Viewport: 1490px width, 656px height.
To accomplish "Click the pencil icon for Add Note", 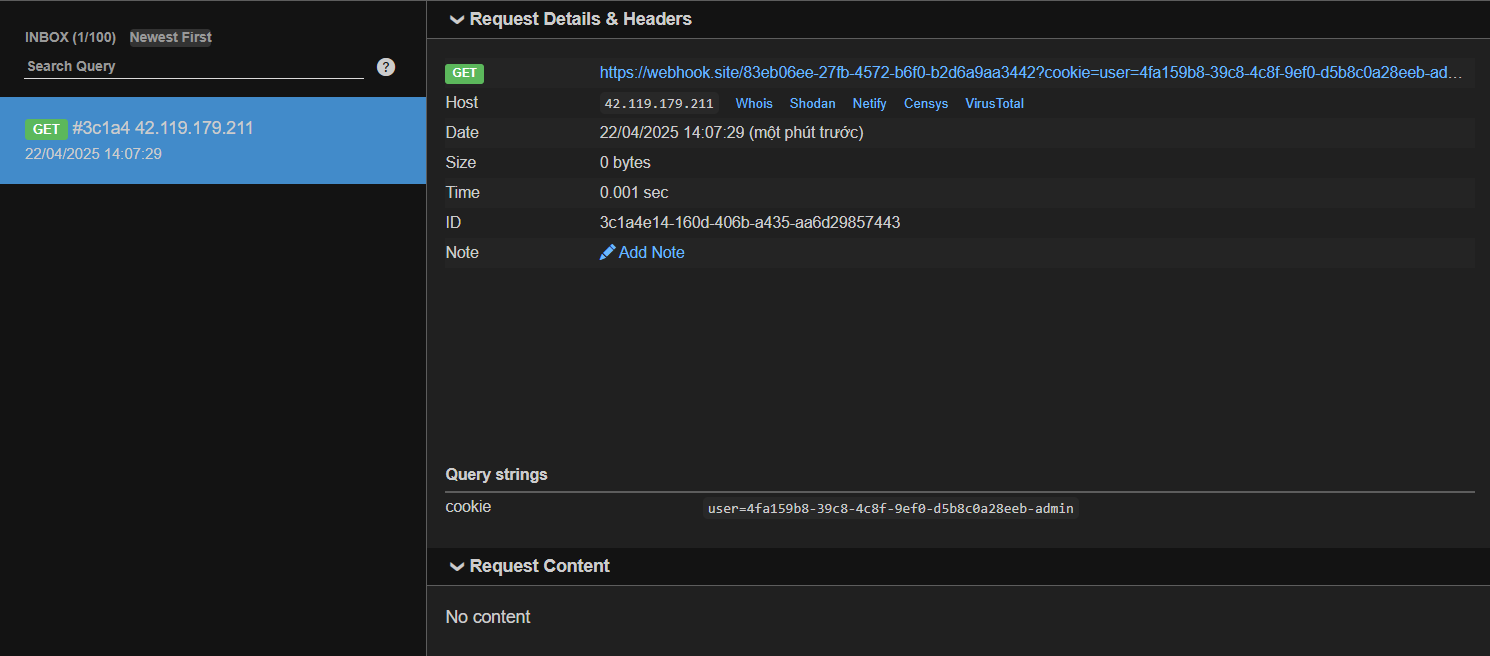I will click(607, 253).
